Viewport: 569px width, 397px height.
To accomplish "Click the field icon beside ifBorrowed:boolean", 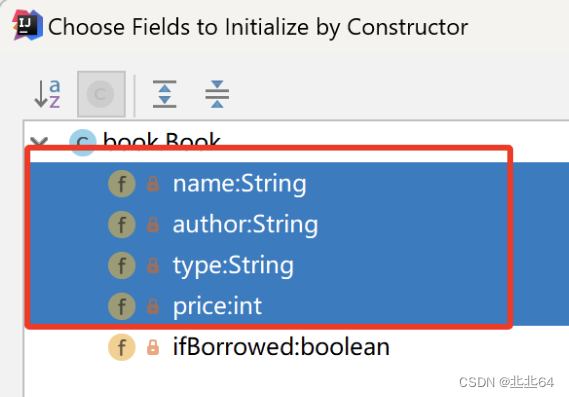I will pos(122,347).
